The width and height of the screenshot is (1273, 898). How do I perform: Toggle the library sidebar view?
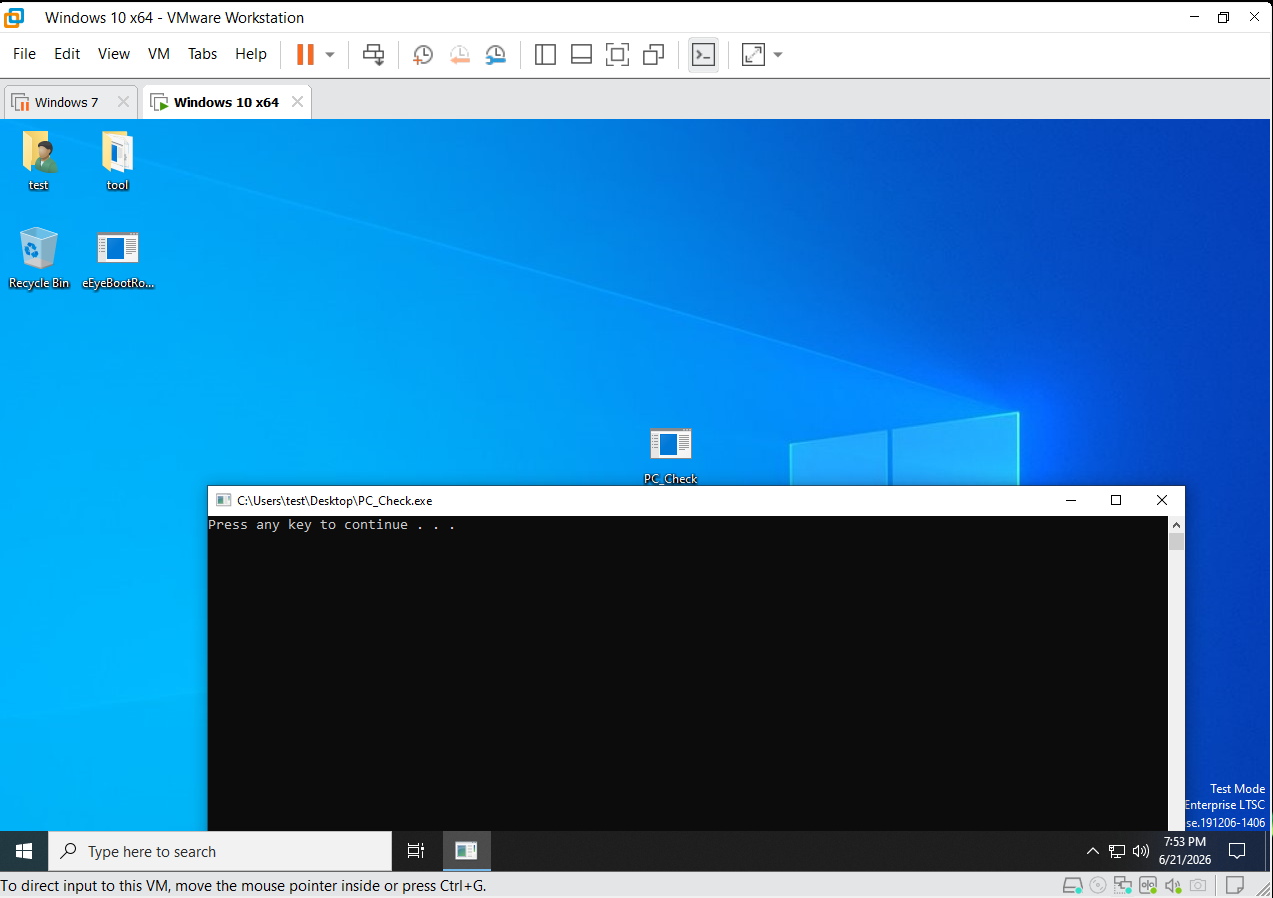tap(545, 54)
